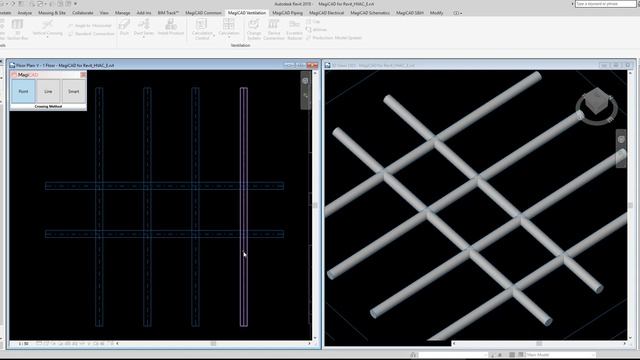Click view scale in floor plan control bar

click(24, 344)
